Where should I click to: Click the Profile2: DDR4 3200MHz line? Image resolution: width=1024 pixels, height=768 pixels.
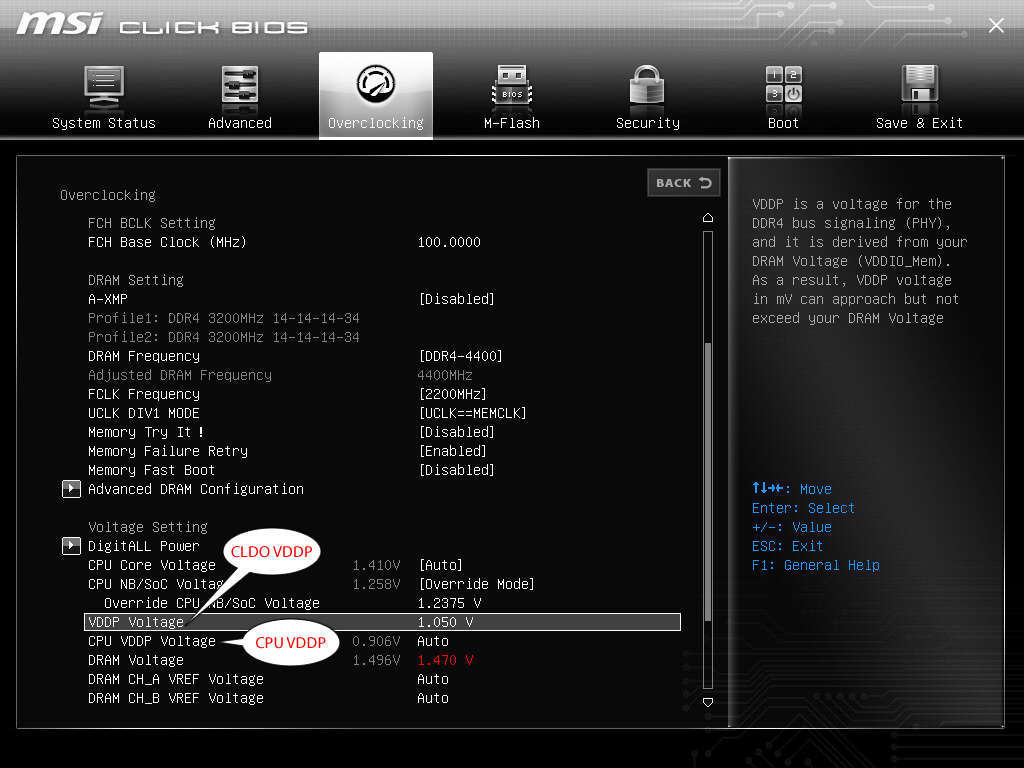click(x=224, y=337)
